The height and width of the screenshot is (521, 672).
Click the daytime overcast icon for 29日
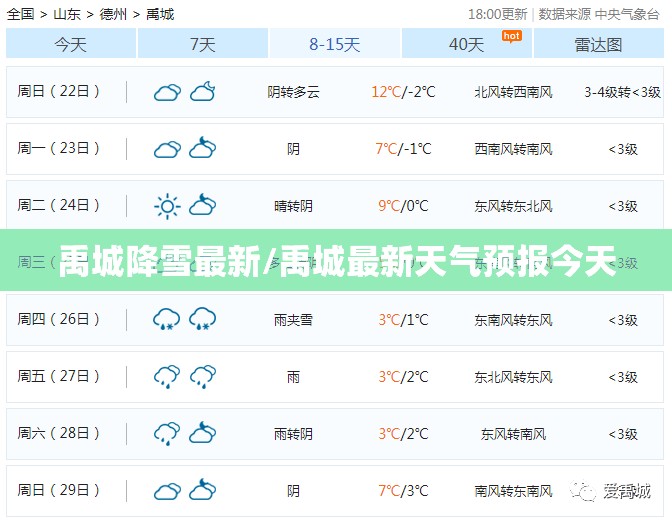[167, 491]
